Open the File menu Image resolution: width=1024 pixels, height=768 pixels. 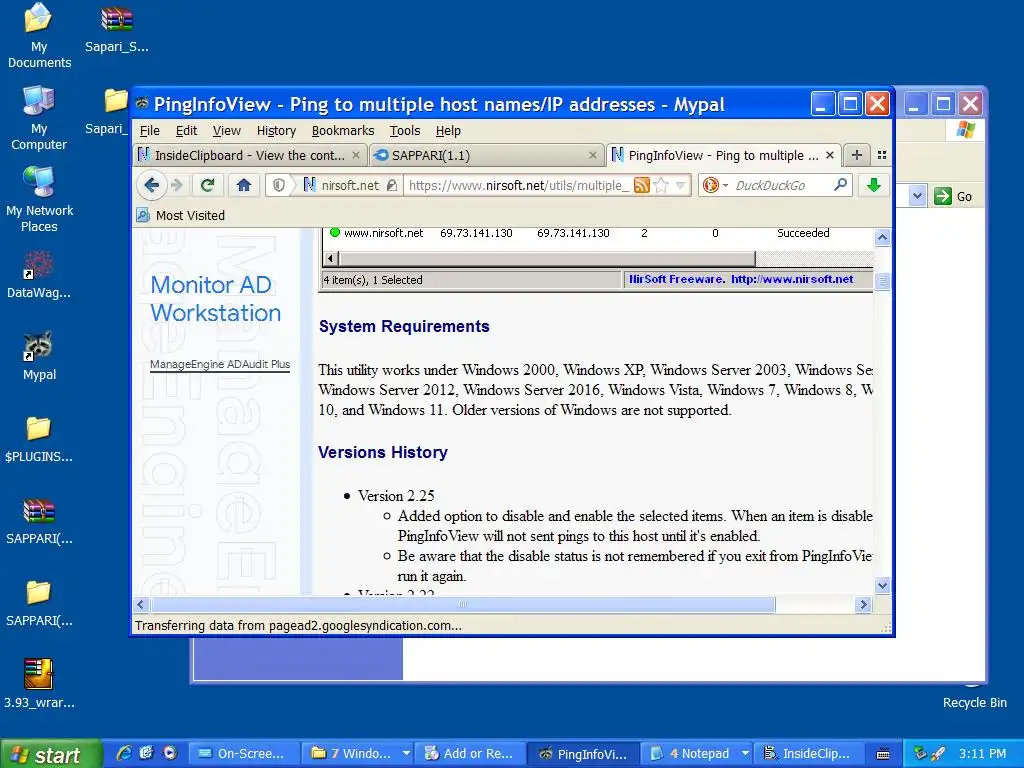[150, 131]
